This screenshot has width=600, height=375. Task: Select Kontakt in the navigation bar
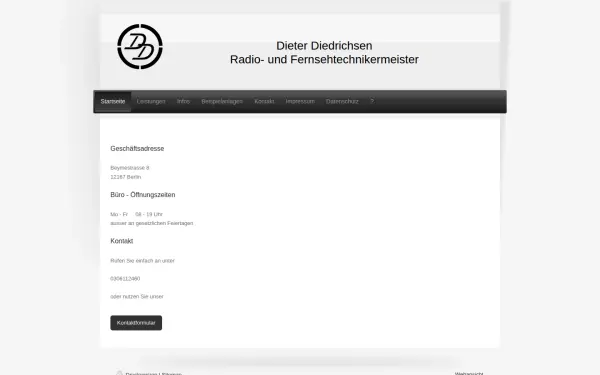click(x=264, y=102)
